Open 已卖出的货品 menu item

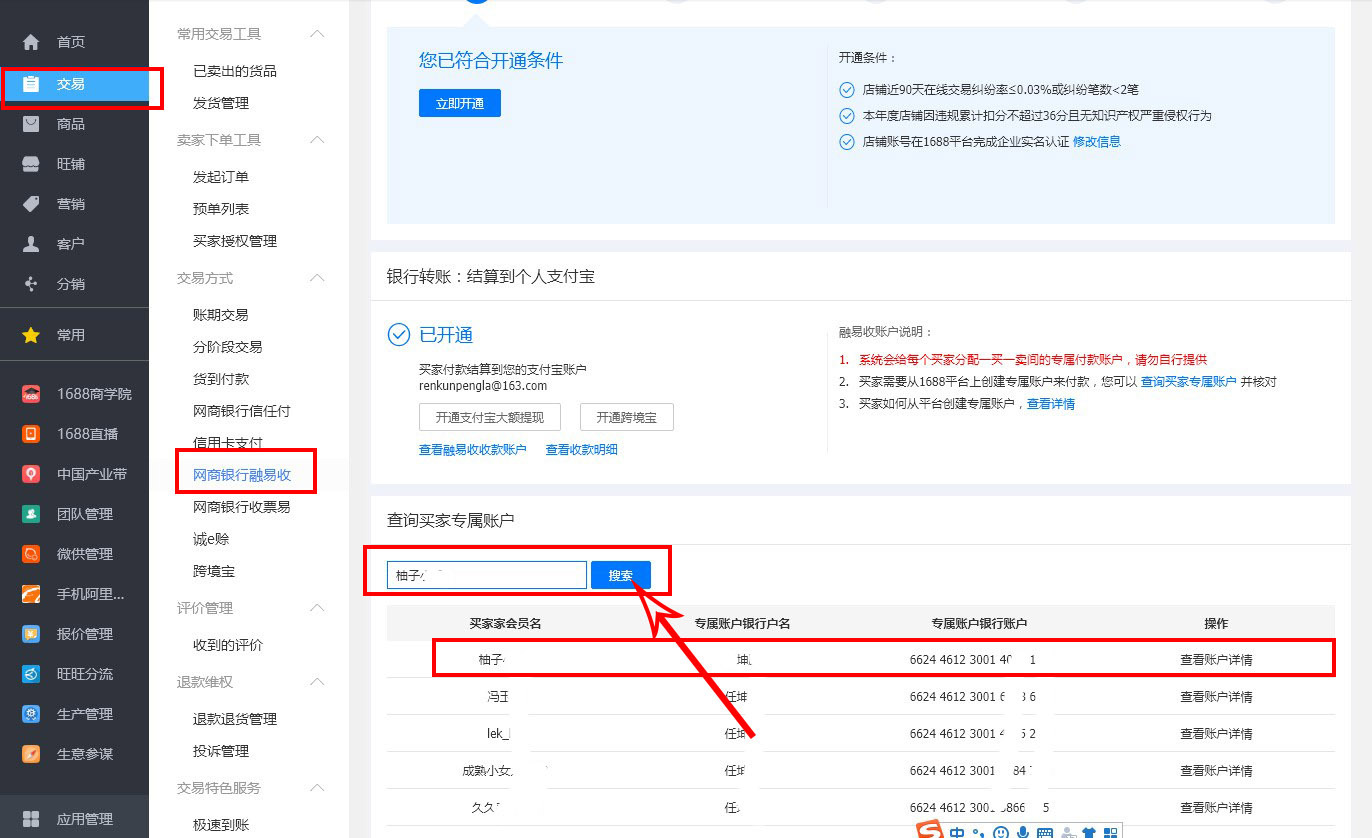click(235, 71)
